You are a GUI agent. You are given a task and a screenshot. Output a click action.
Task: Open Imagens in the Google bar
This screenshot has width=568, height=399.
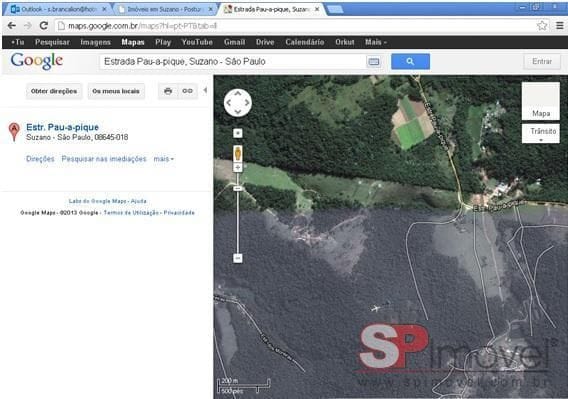[x=95, y=42]
